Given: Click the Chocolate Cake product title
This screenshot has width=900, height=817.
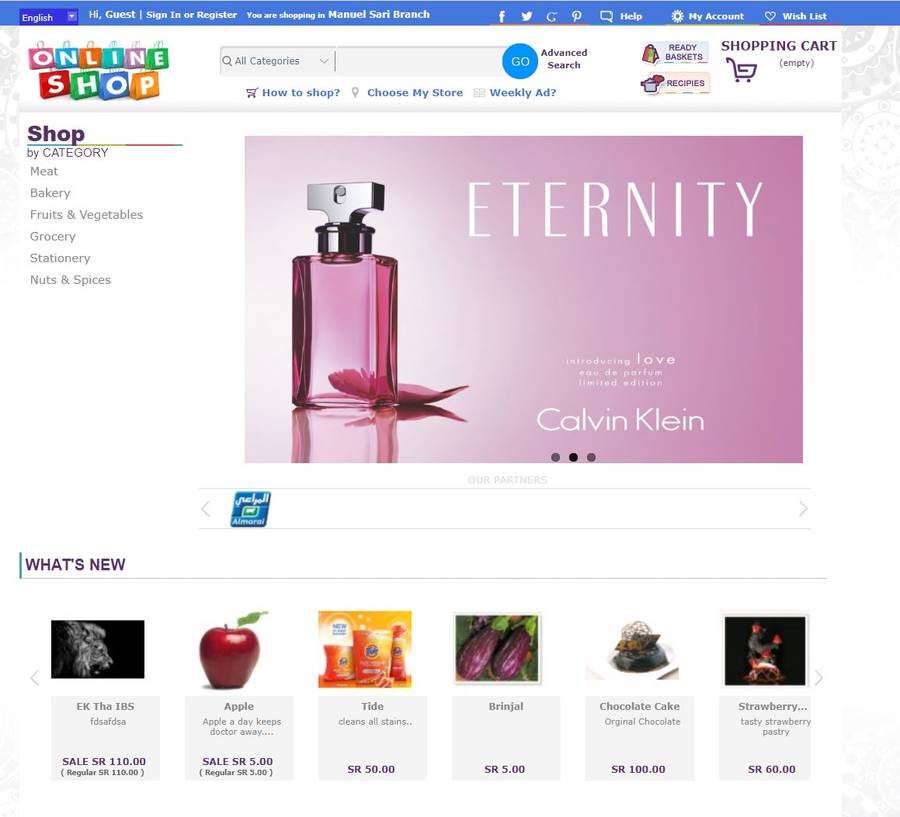Looking at the screenshot, I should (x=639, y=706).
